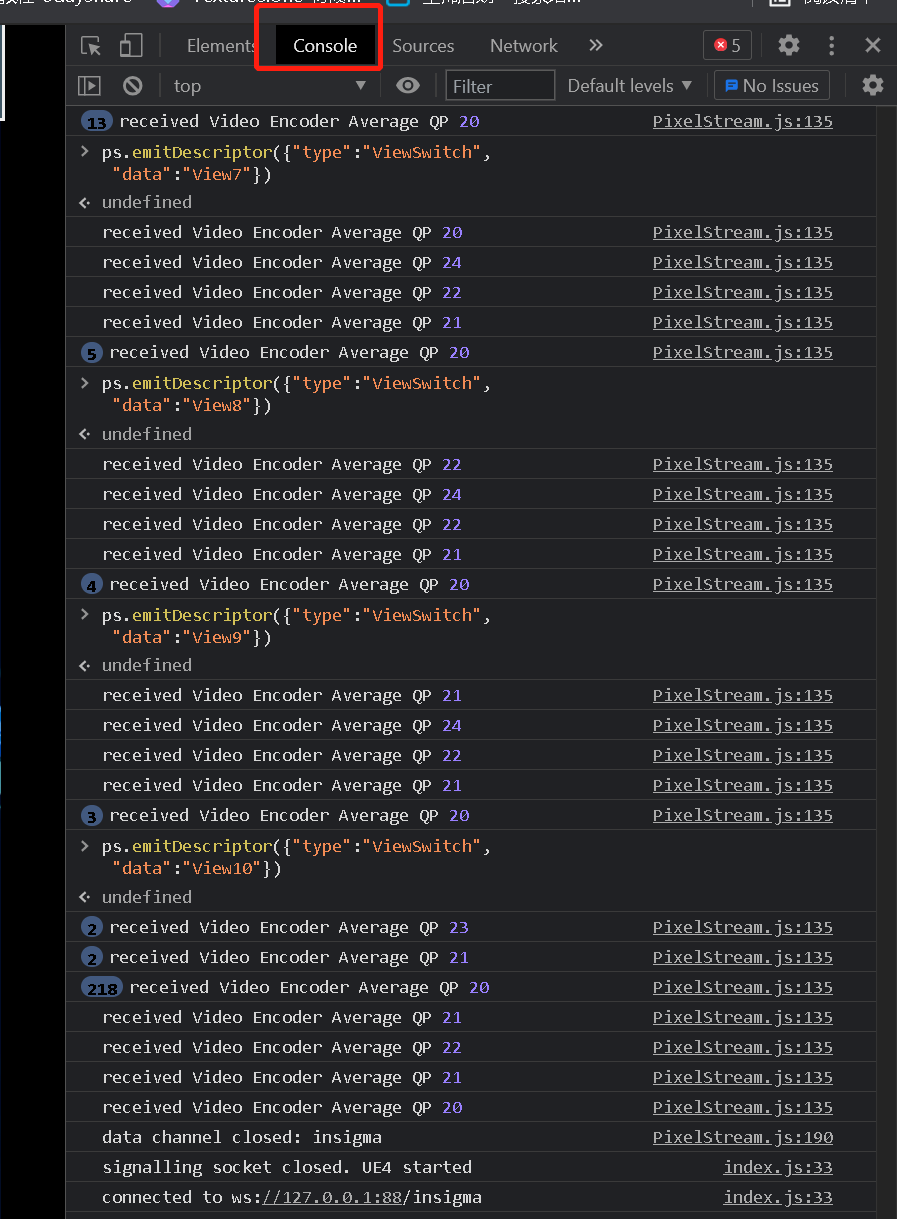
Task: Click the red error count badge
Action: click(728, 45)
